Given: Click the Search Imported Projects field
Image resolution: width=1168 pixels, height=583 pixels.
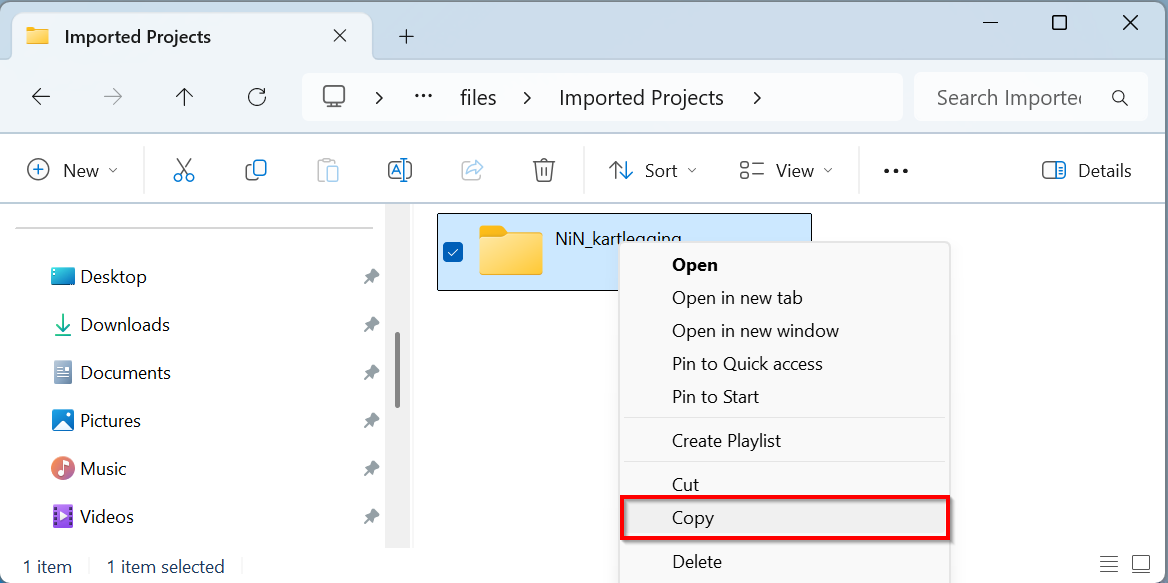Looking at the screenshot, I should 1008,98.
